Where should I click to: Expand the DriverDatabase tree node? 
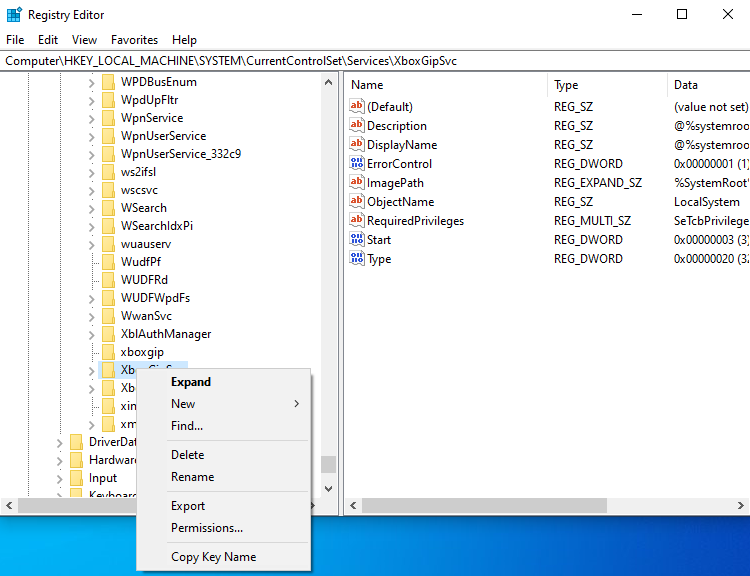click(59, 443)
